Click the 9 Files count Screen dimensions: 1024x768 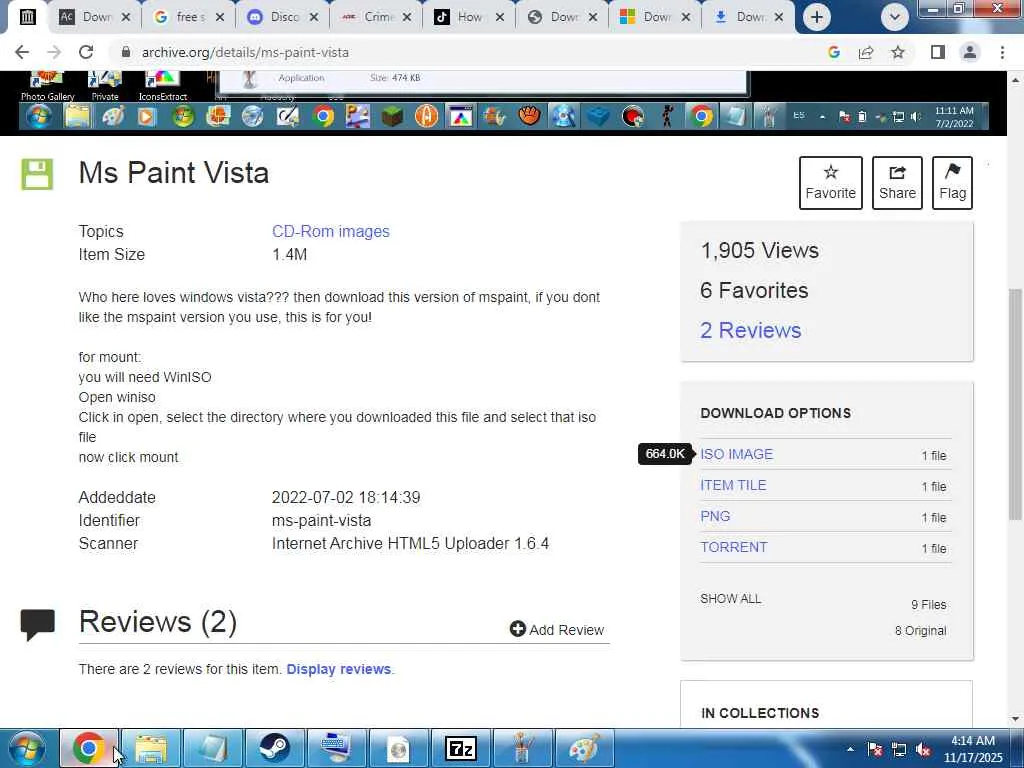click(929, 605)
